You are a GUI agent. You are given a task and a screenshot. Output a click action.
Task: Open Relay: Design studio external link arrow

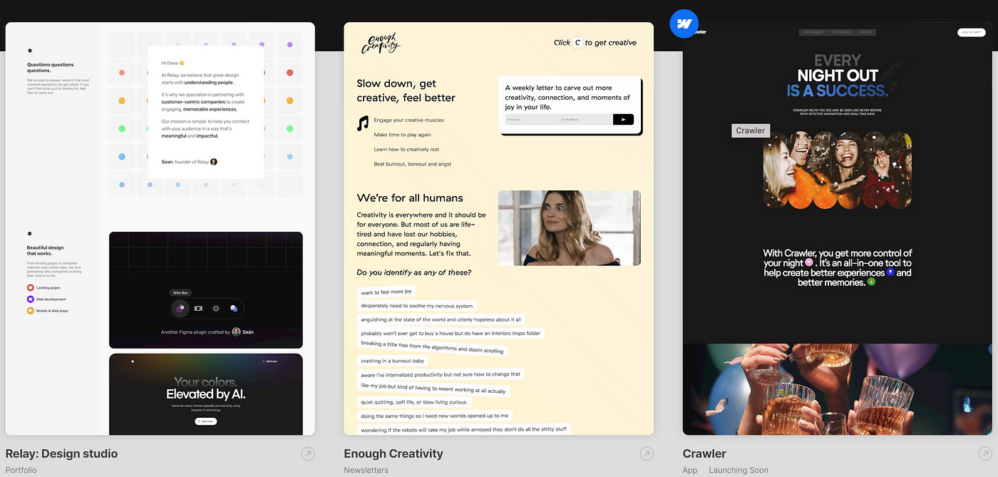(x=308, y=454)
